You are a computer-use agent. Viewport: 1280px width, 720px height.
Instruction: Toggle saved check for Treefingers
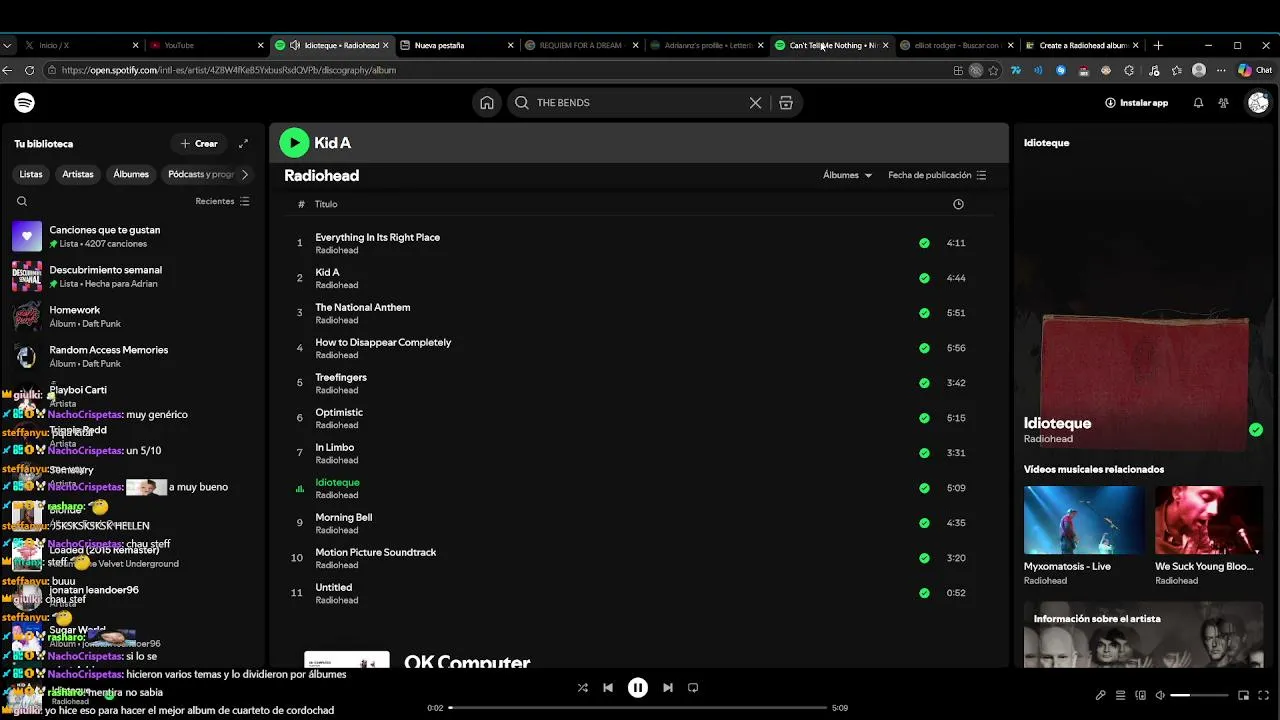tap(924, 383)
